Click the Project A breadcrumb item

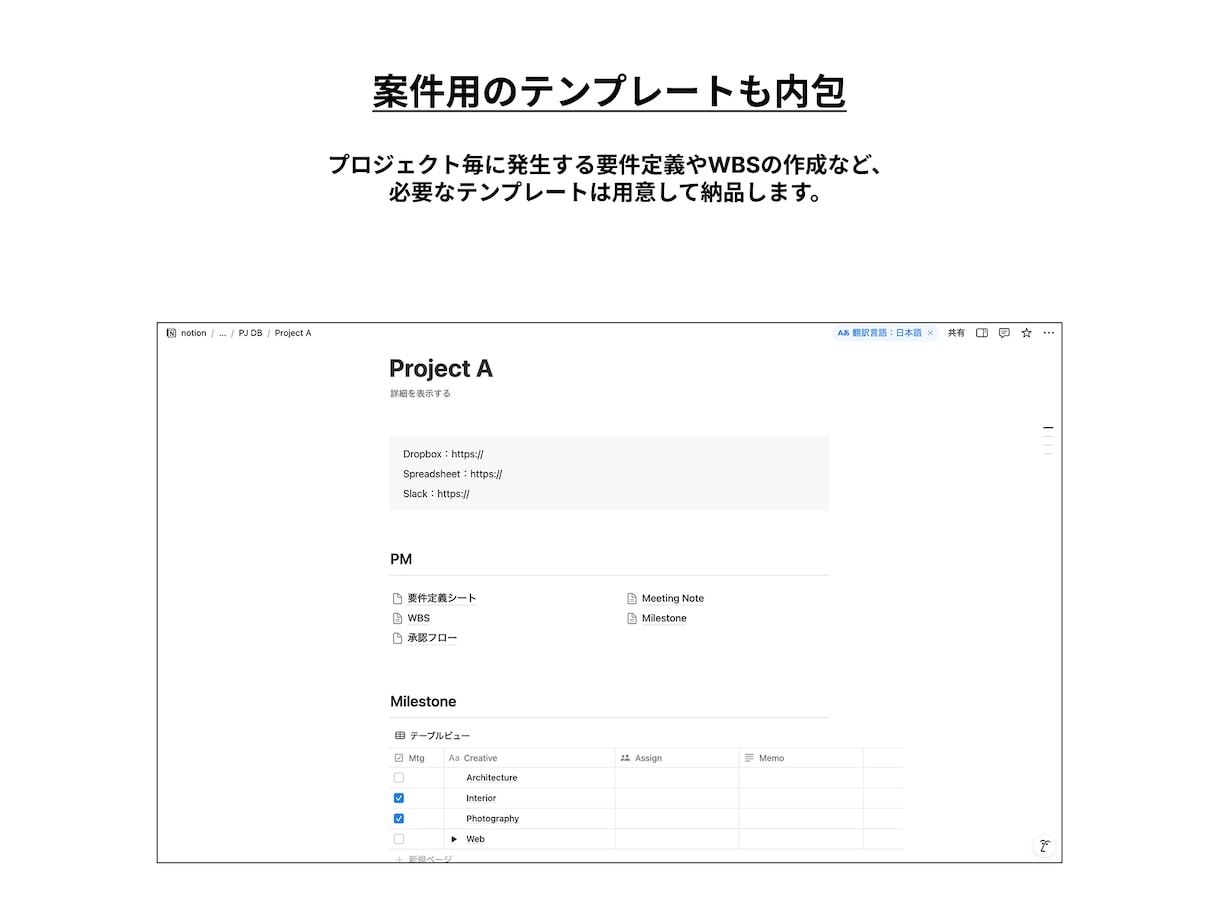(293, 333)
